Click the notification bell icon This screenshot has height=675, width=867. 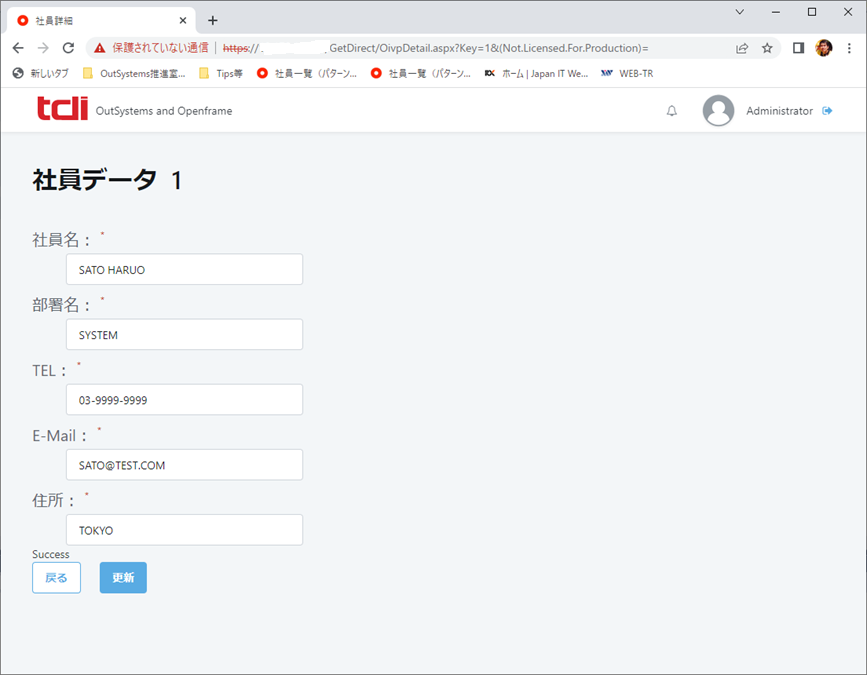tap(672, 111)
